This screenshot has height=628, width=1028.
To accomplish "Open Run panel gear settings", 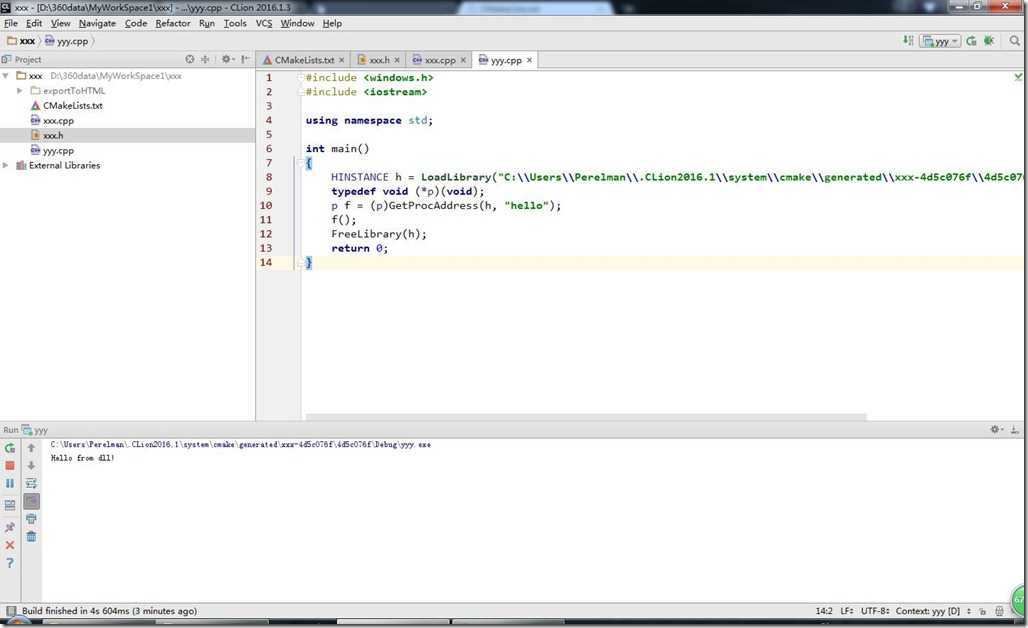I will point(997,429).
